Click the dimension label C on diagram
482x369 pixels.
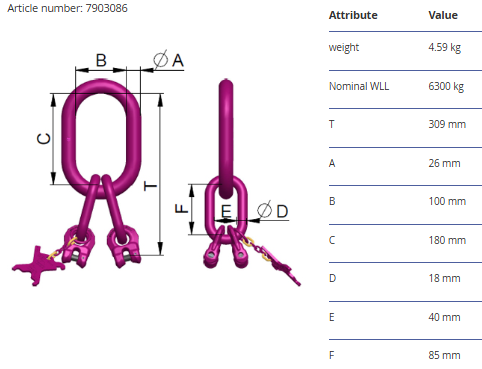[x=43, y=139]
